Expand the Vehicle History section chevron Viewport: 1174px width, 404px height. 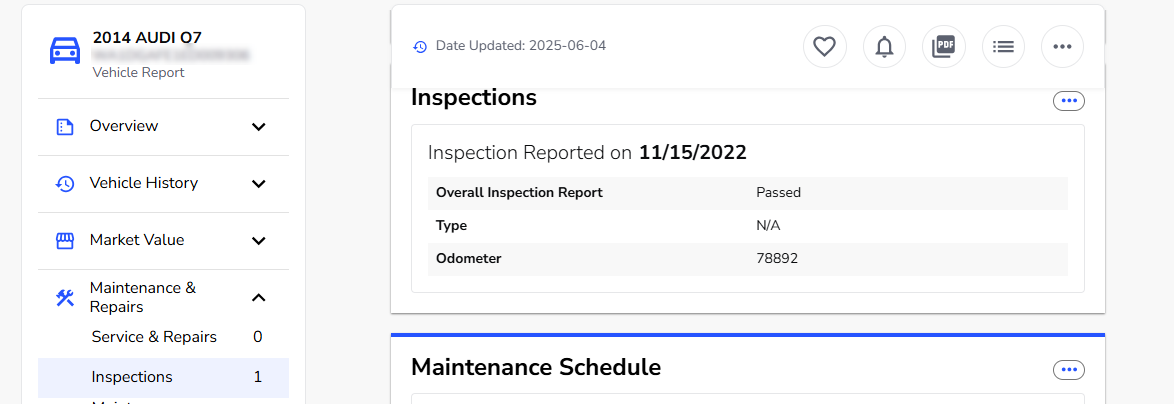(x=258, y=183)
